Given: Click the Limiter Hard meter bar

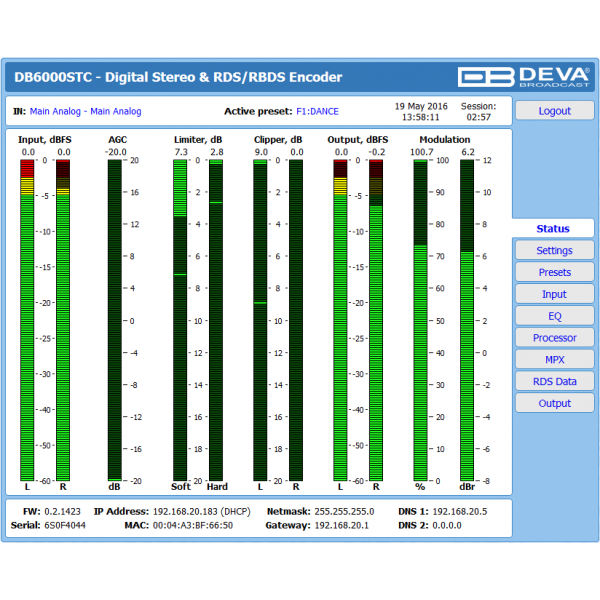Looking at the screenshot, I should click(x=216, y=320).
